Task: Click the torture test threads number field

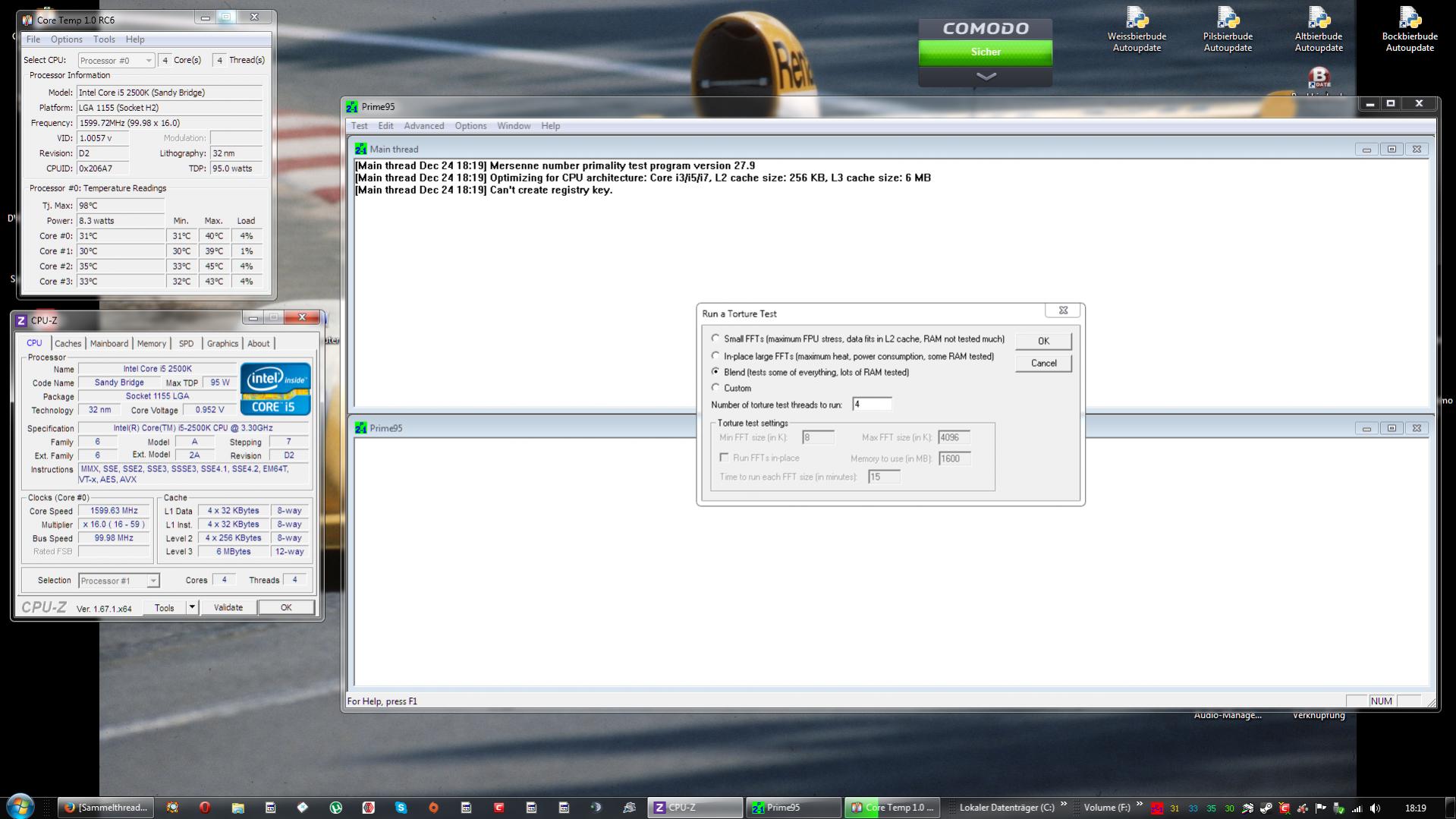Action: pyautogui.click(x=872, y=405)
